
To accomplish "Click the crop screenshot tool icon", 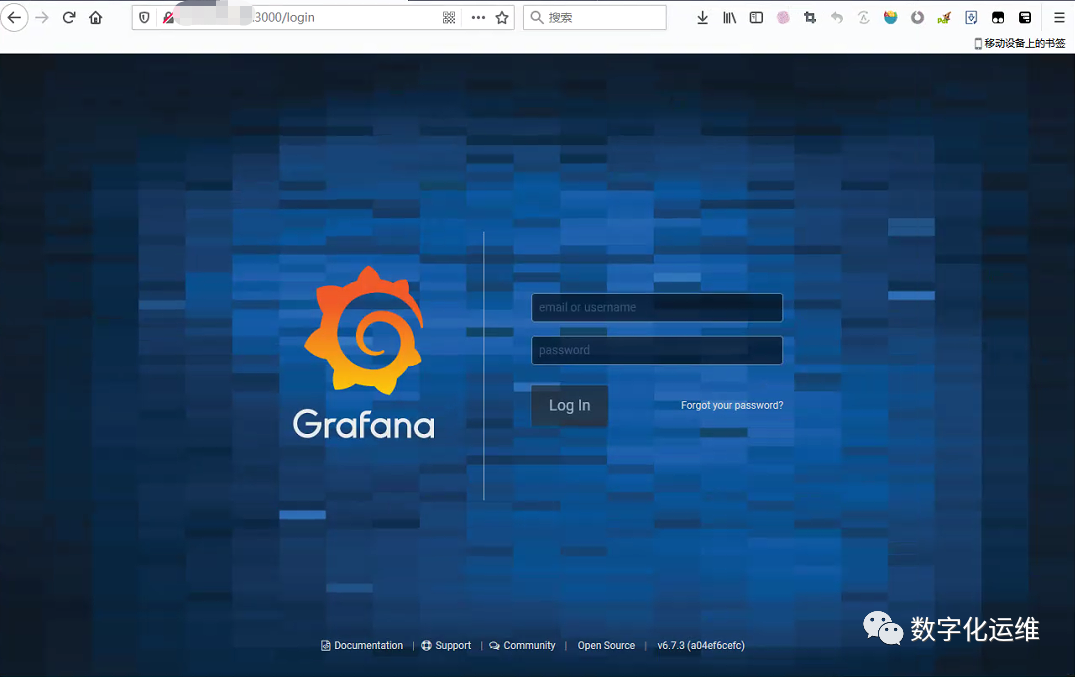I will 810,18.
